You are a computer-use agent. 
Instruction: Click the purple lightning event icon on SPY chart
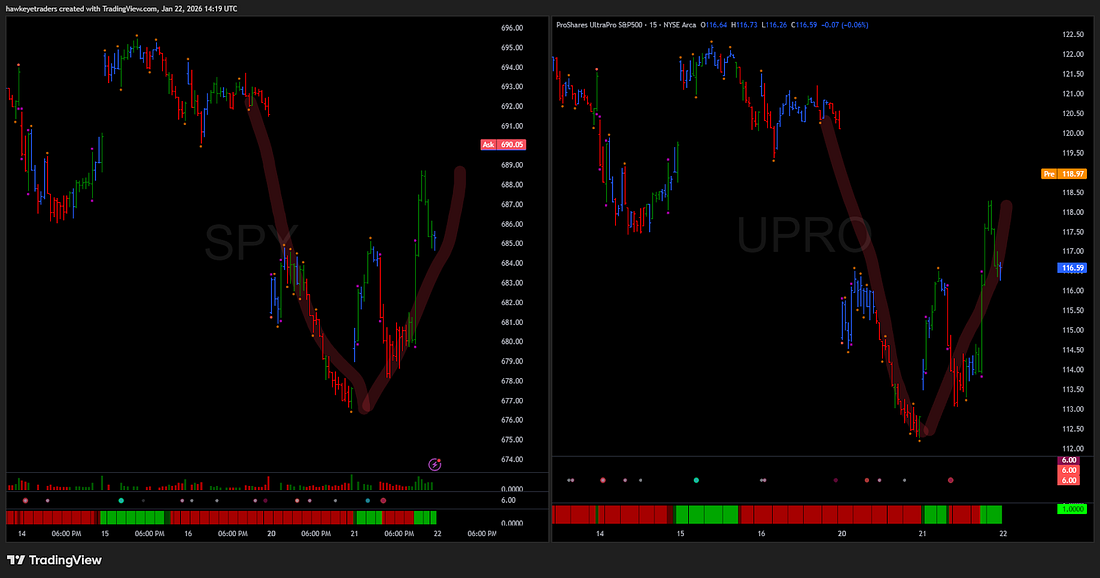coord(435,464)
